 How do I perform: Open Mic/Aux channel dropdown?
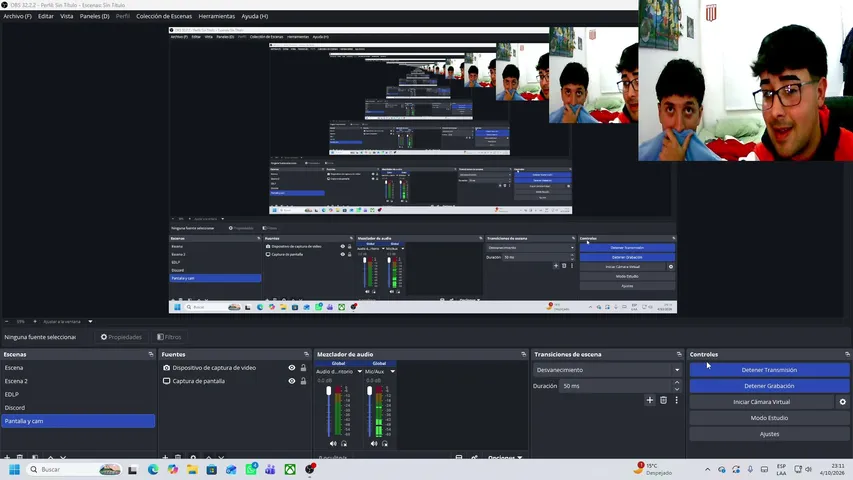(x=393, y=372)
